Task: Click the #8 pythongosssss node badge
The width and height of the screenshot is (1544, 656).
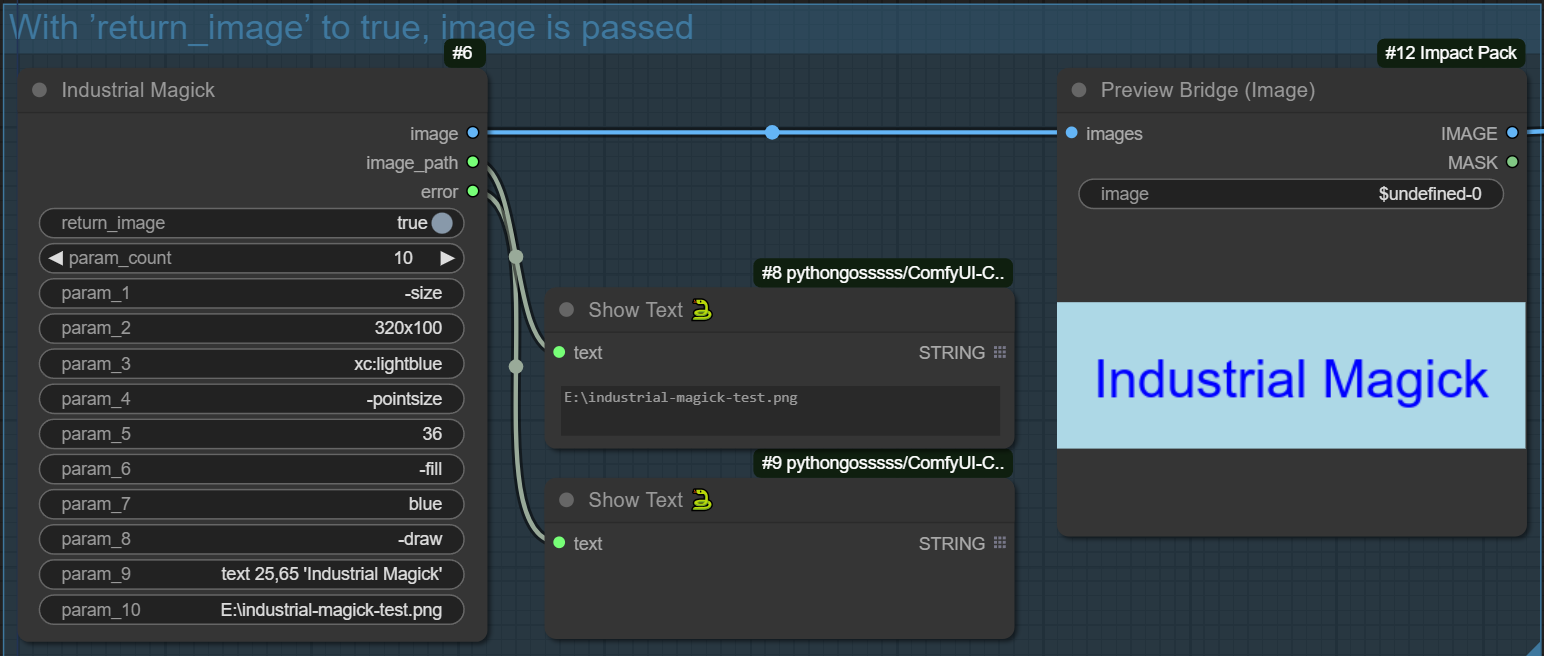Action: (883, 273)
